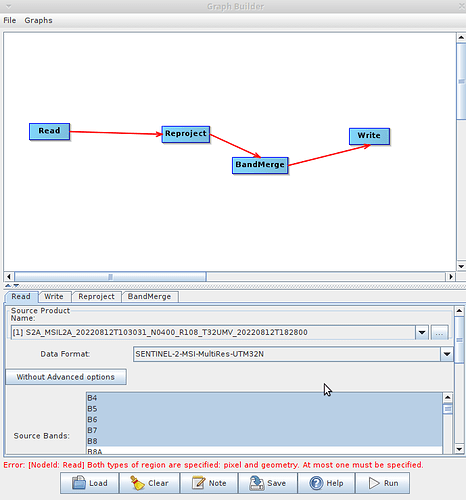The image size is (466, 500).
Task: Select the Write node in graph
Action: click(369, 136)
